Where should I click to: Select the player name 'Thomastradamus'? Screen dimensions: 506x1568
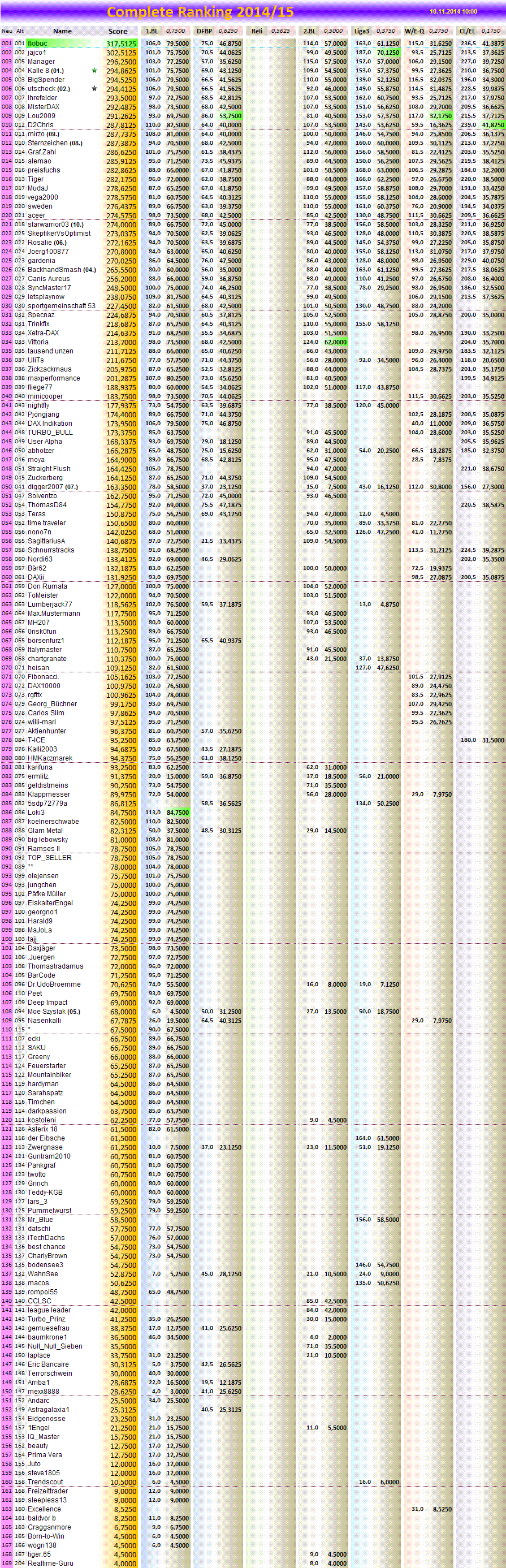[x=56, y=966]
